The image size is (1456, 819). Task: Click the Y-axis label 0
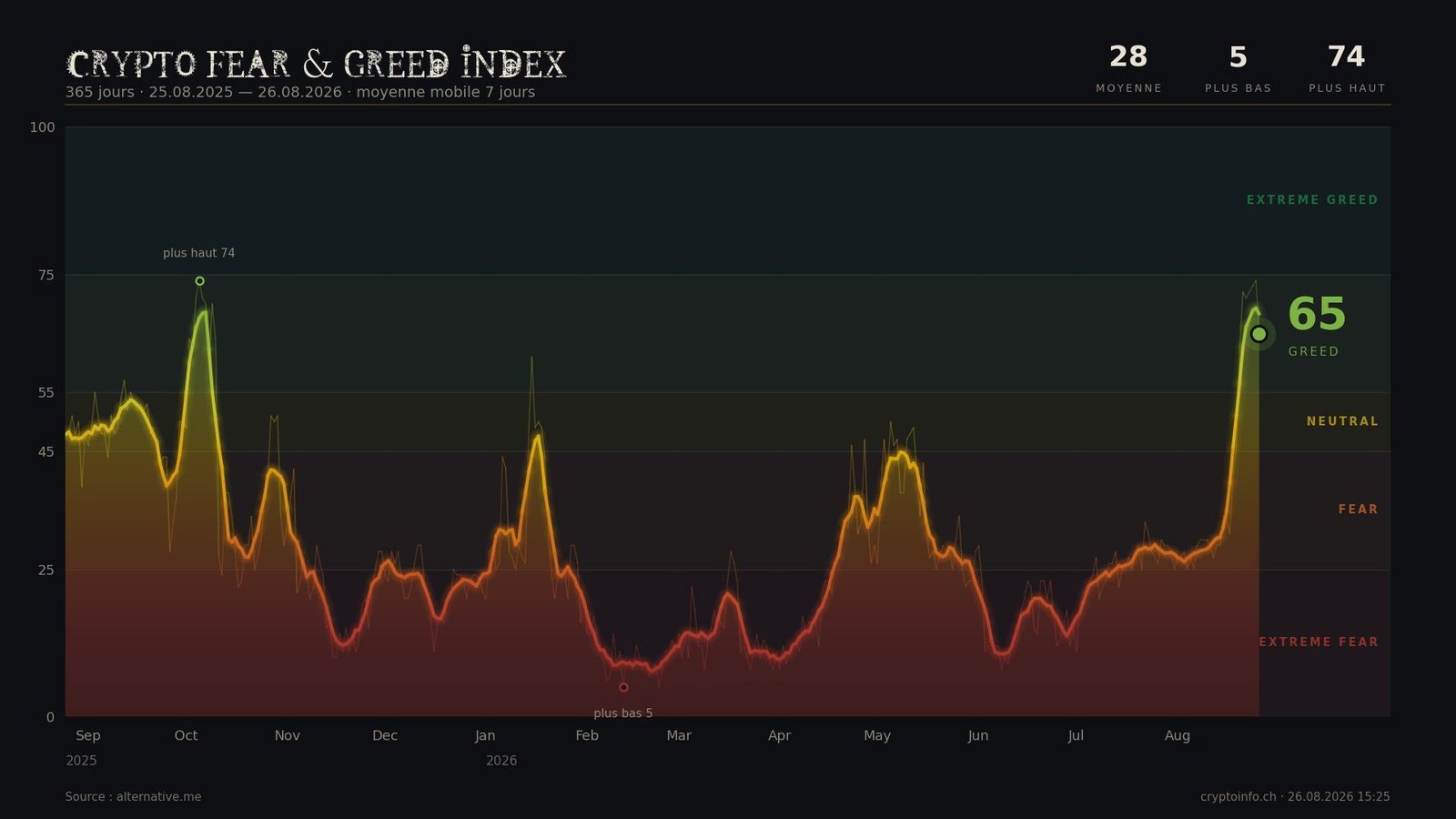(x=50, y=717)
